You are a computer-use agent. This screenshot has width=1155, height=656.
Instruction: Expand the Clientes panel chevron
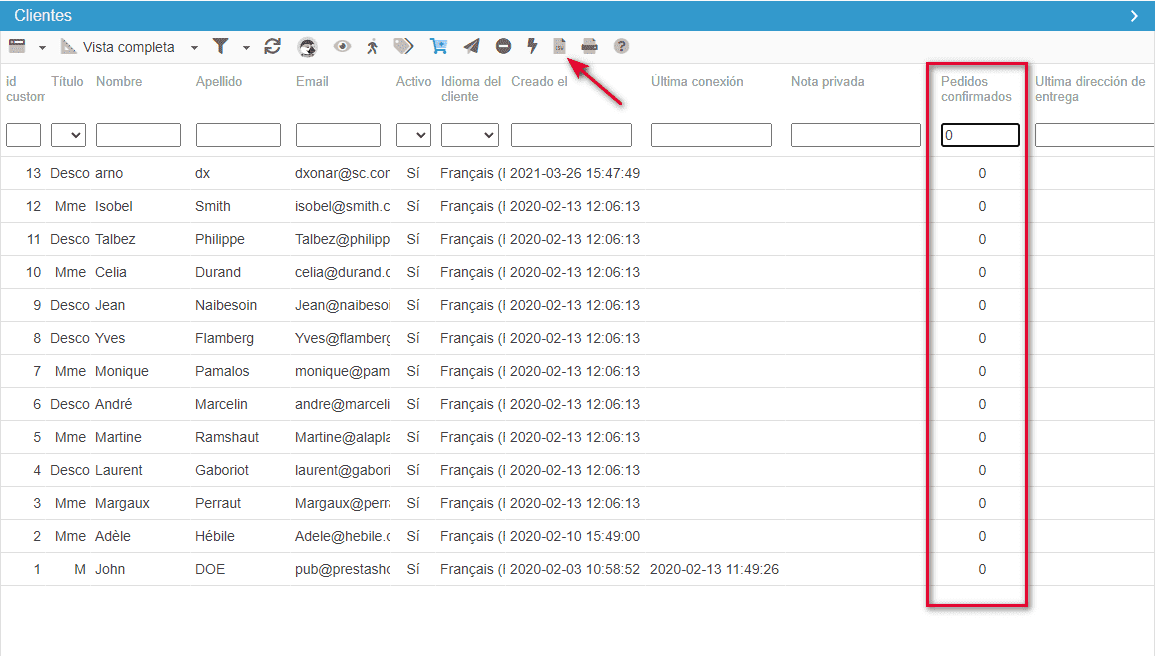coord(1134,16)
